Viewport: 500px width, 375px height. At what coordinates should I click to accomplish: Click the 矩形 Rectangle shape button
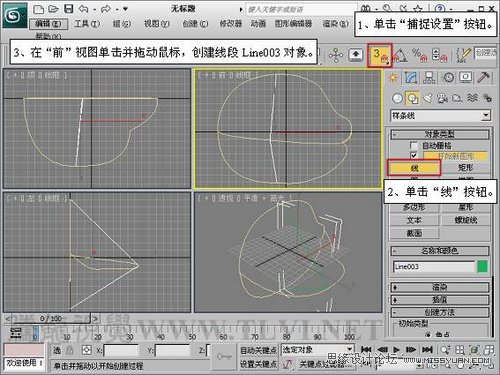[x=466, y=168]
